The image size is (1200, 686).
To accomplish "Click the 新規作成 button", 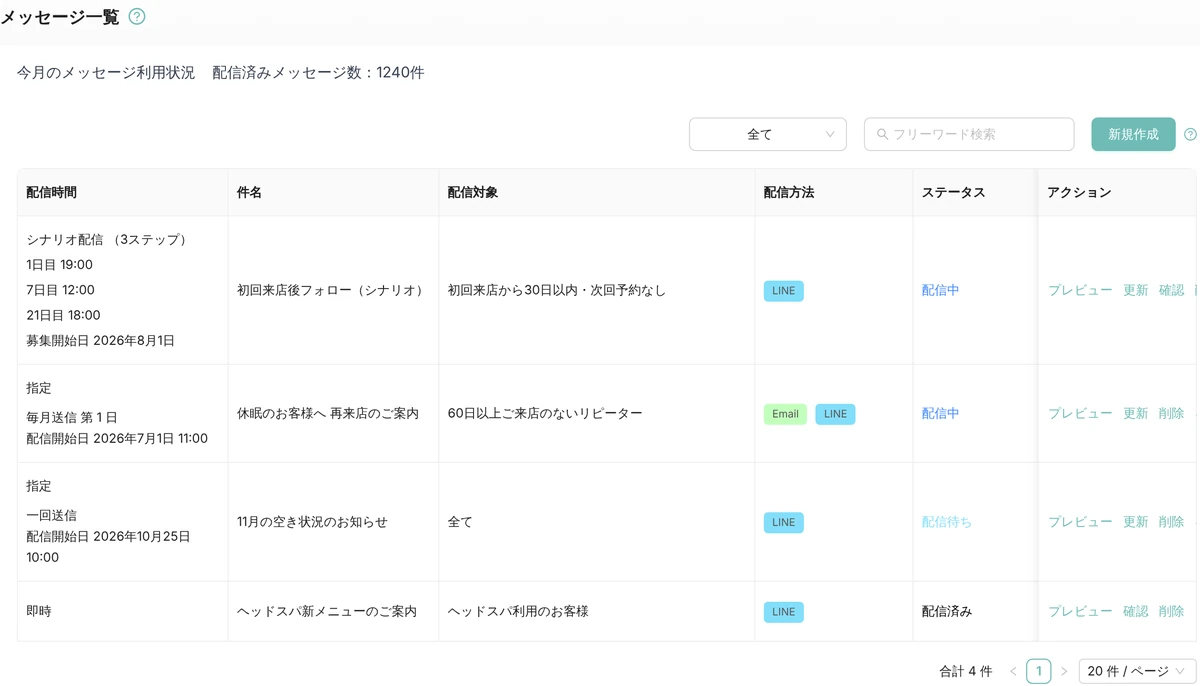I will coord(1133,134).
